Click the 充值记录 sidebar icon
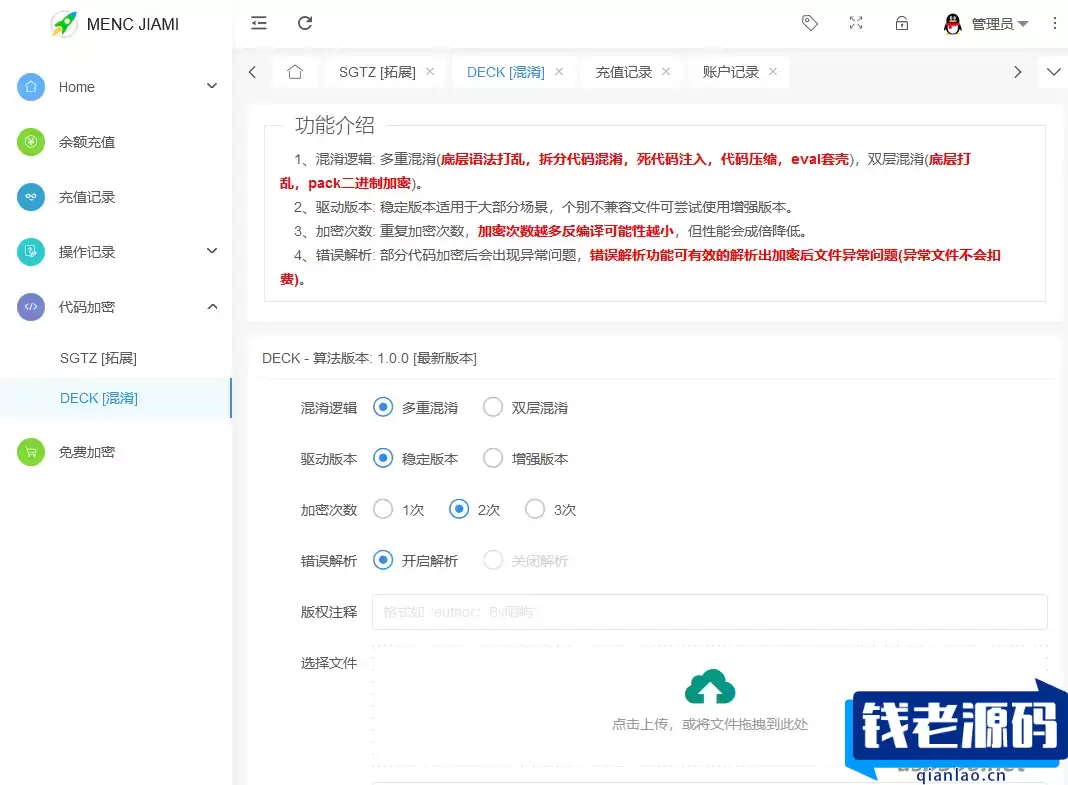Viewport: 1068px width, 785px height. point(31,197)
